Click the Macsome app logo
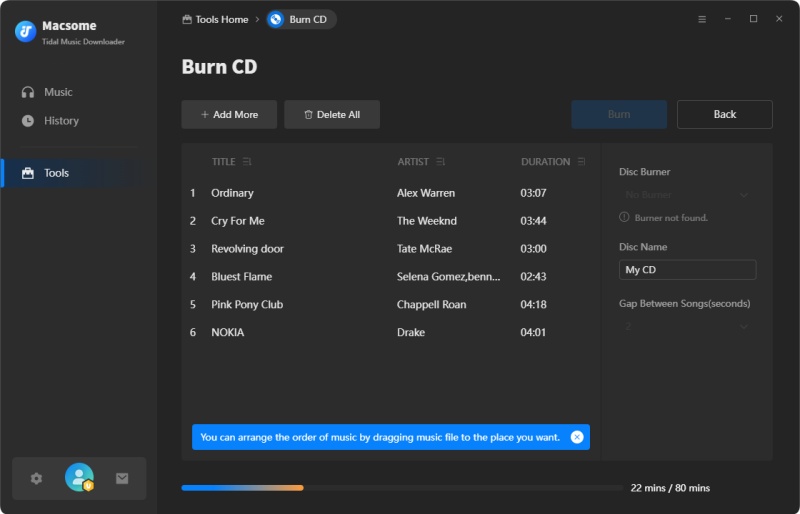Viewport: 800px width, 514px height. click(25, 31)
